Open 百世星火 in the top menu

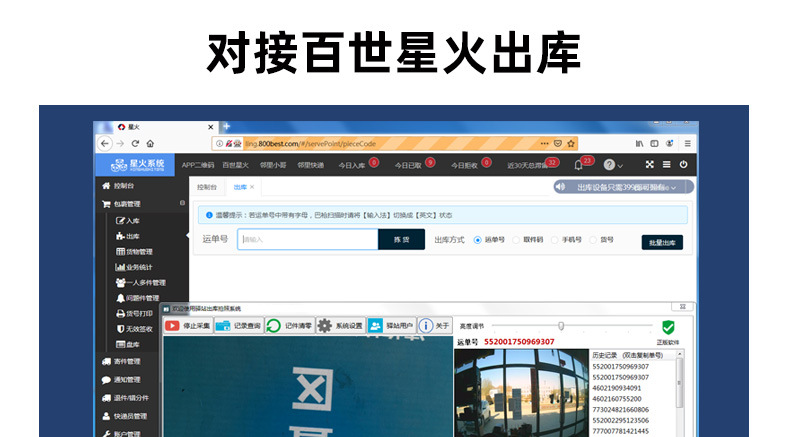click(x=235, y=165)
